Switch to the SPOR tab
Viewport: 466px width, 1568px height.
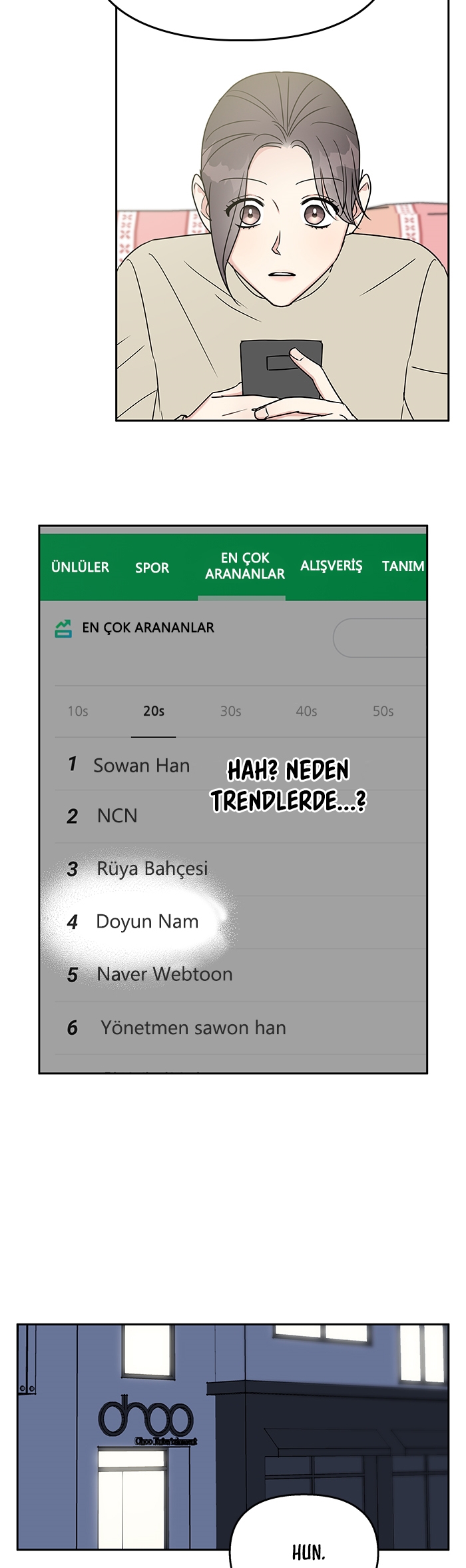point(152,568)
